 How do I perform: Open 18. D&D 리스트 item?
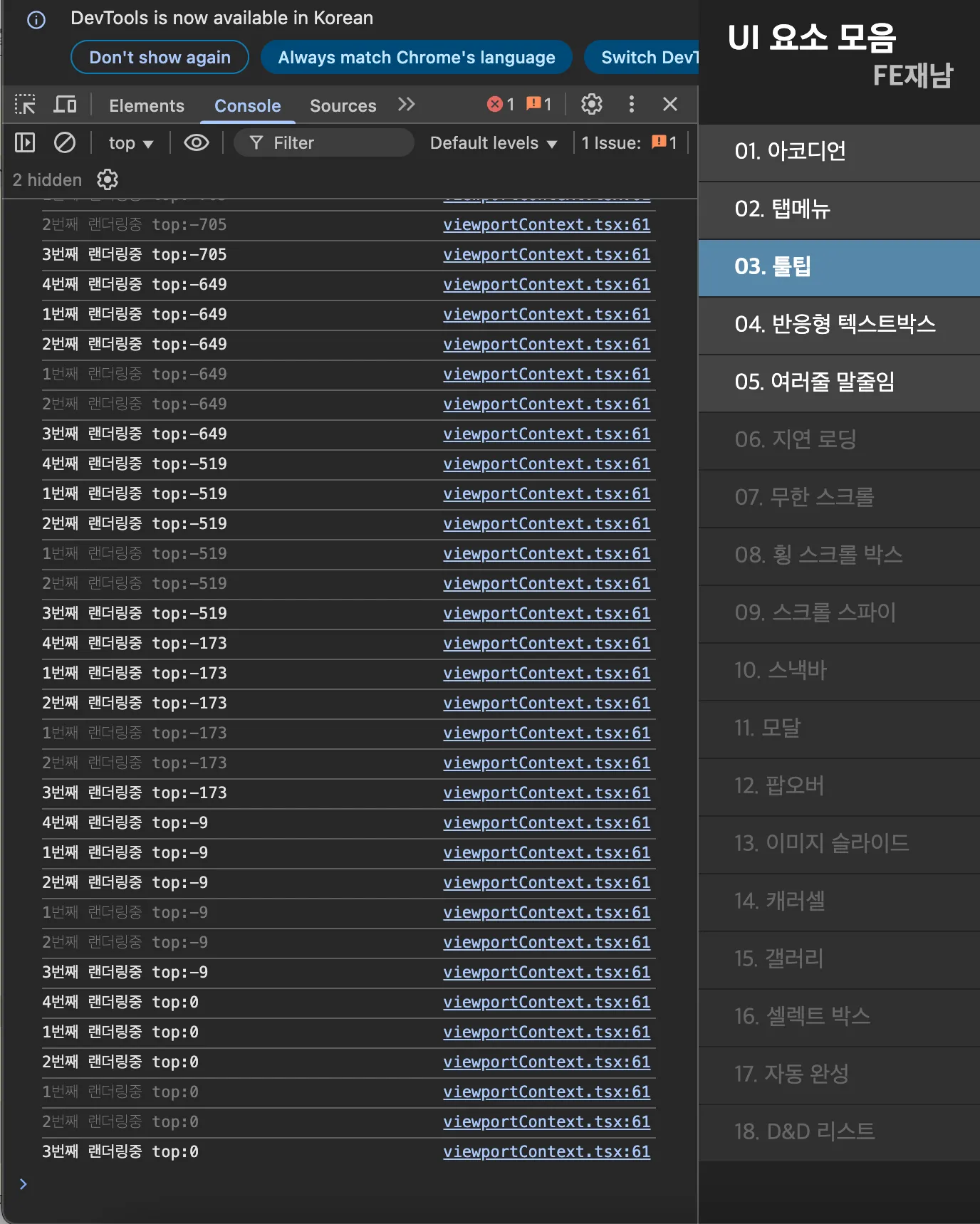click(x=839, y=1132)
